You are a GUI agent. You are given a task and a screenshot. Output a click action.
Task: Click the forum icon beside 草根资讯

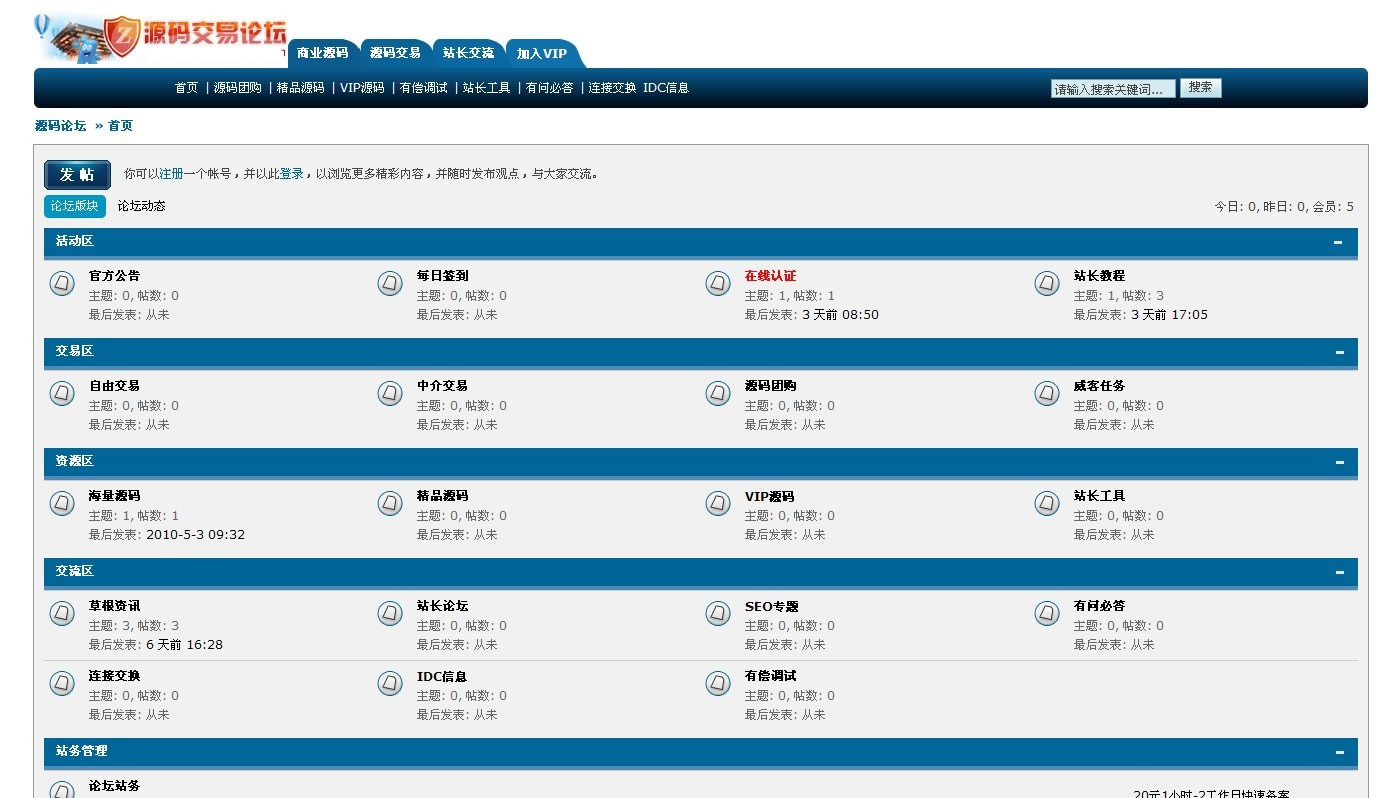pos(62,614)
